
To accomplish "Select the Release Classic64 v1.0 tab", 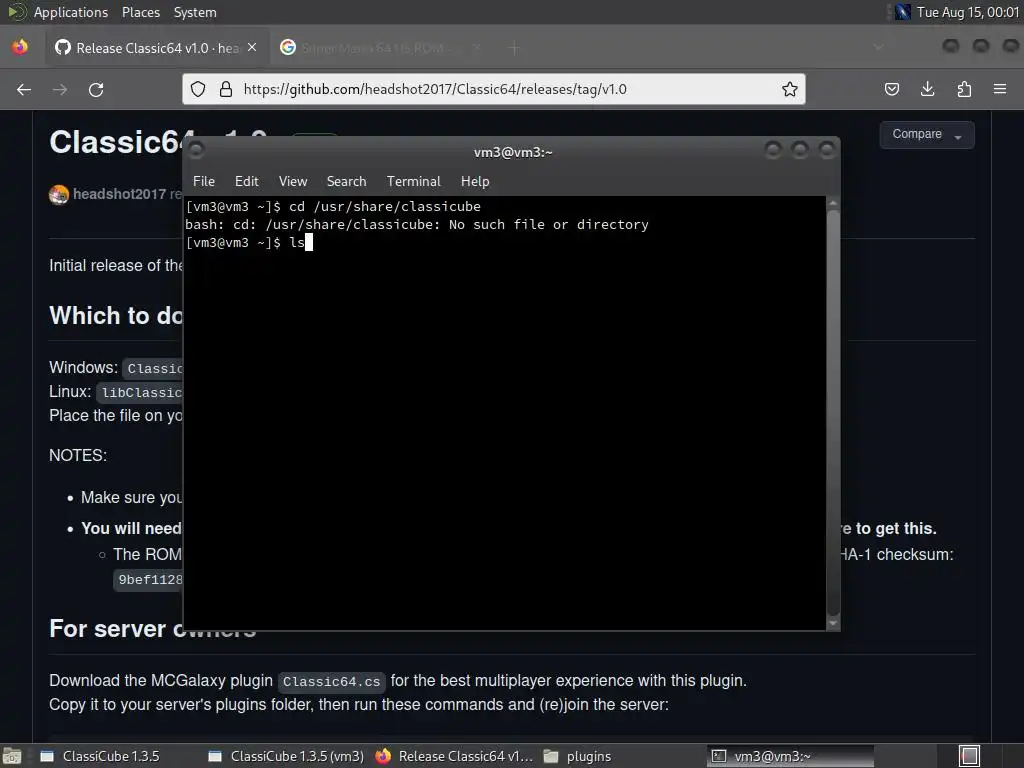I will click(157, 48).
